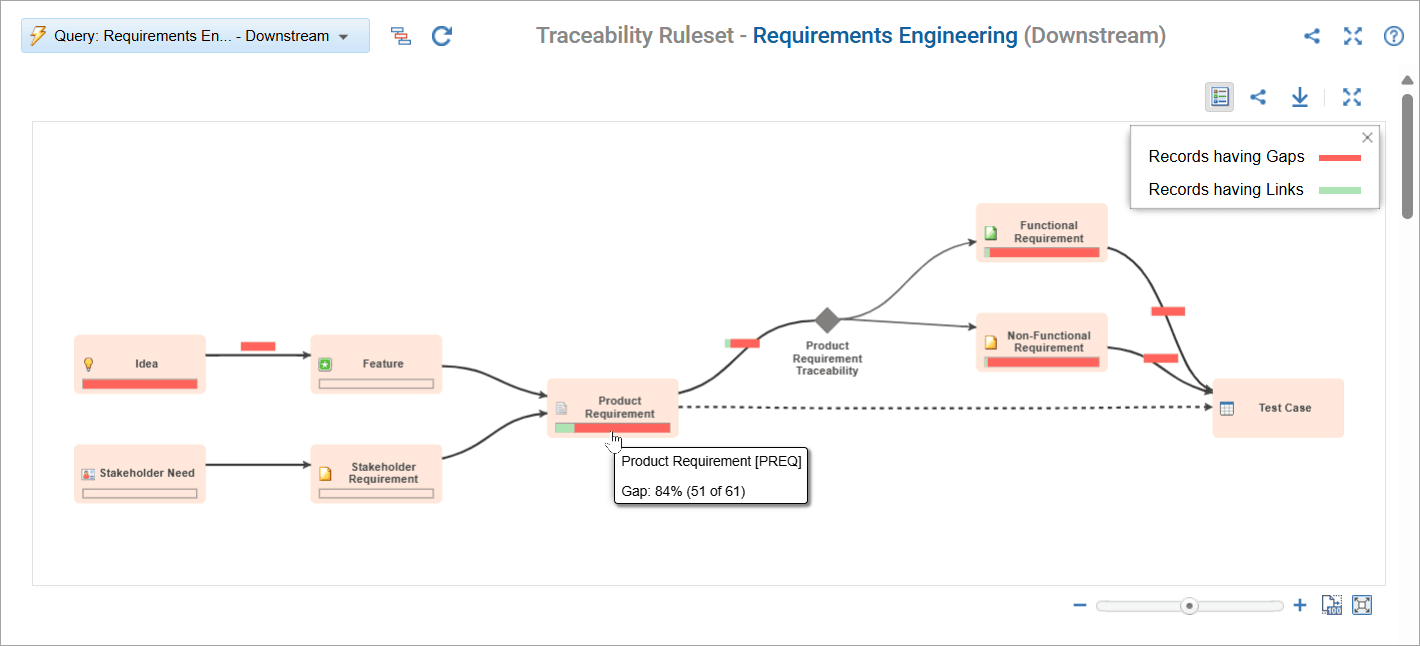Click the zoom slider handle
Viewport: 1420px width, 646px height.
click(x=1189, y=606)
